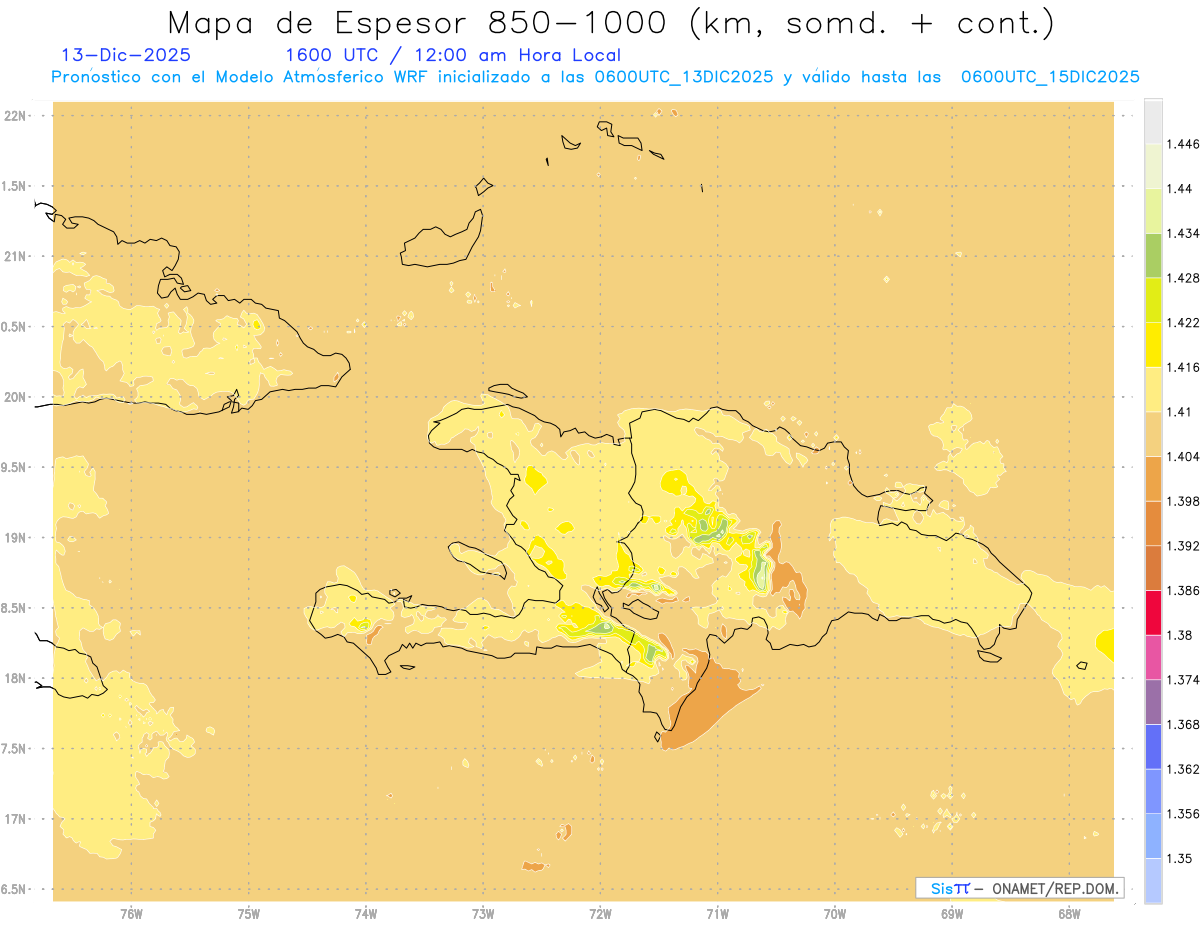Click the legend value label 1.35
Screen dimensions: 1200x927
tap(1178, 858)
